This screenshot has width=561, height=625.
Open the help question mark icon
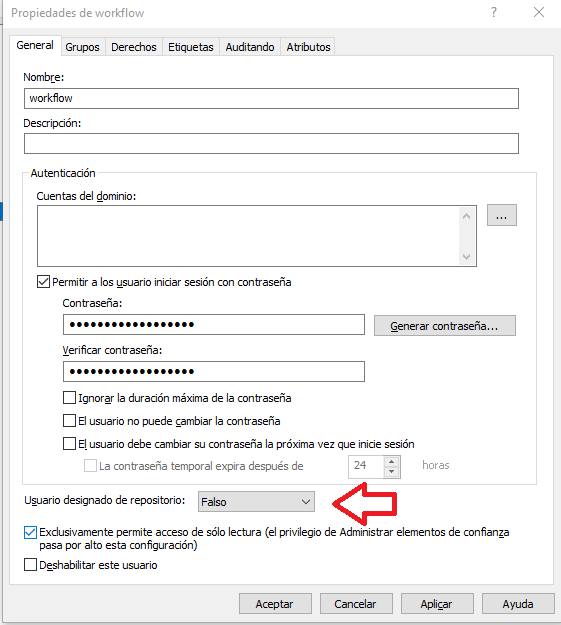pos(494,12)
